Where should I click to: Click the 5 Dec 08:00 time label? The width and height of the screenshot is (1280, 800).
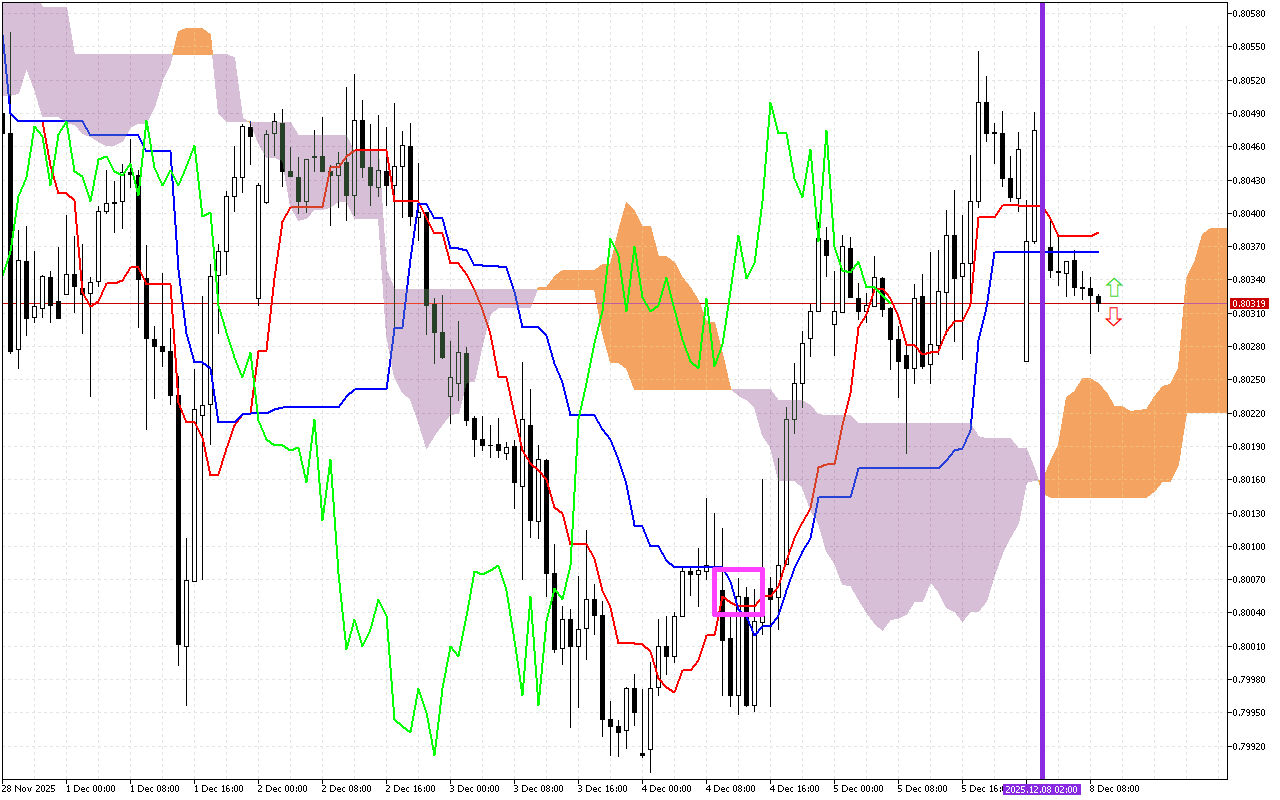pos(922,789)
